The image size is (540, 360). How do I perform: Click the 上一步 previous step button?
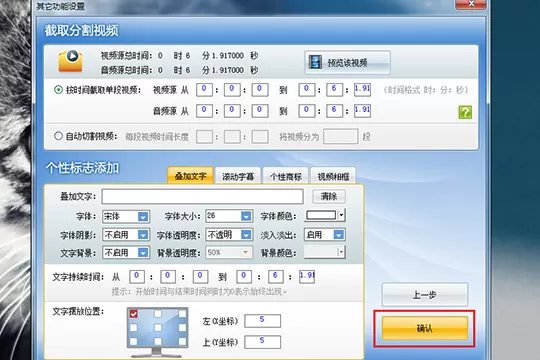pyautogui.click(x=425, y=295)
